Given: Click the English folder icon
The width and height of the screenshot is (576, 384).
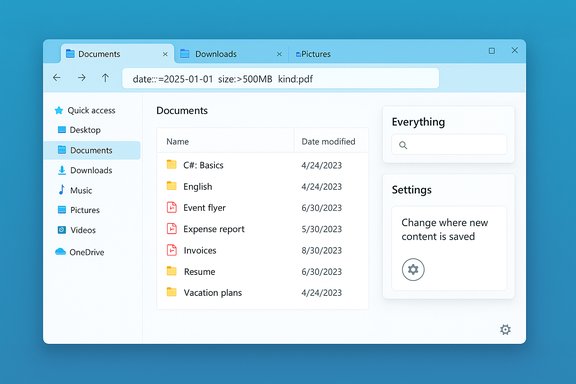Looking at the screenshot, I should (x=172, y=186).
